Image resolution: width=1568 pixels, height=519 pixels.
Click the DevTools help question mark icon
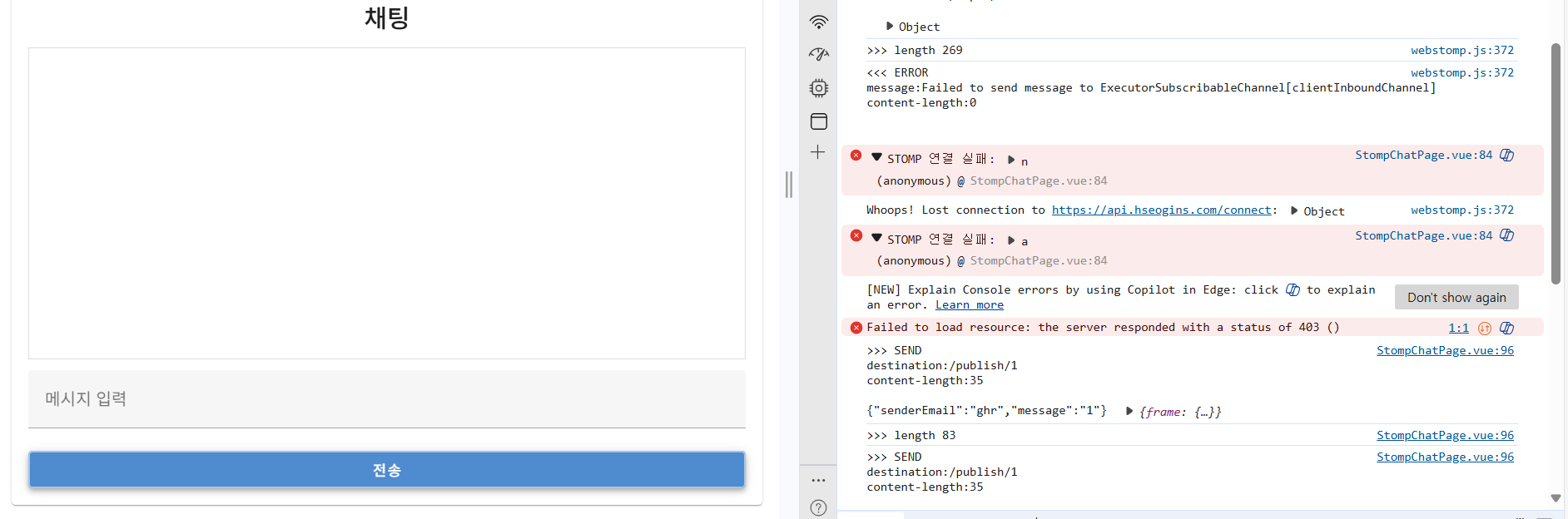(x=819, y=507)
